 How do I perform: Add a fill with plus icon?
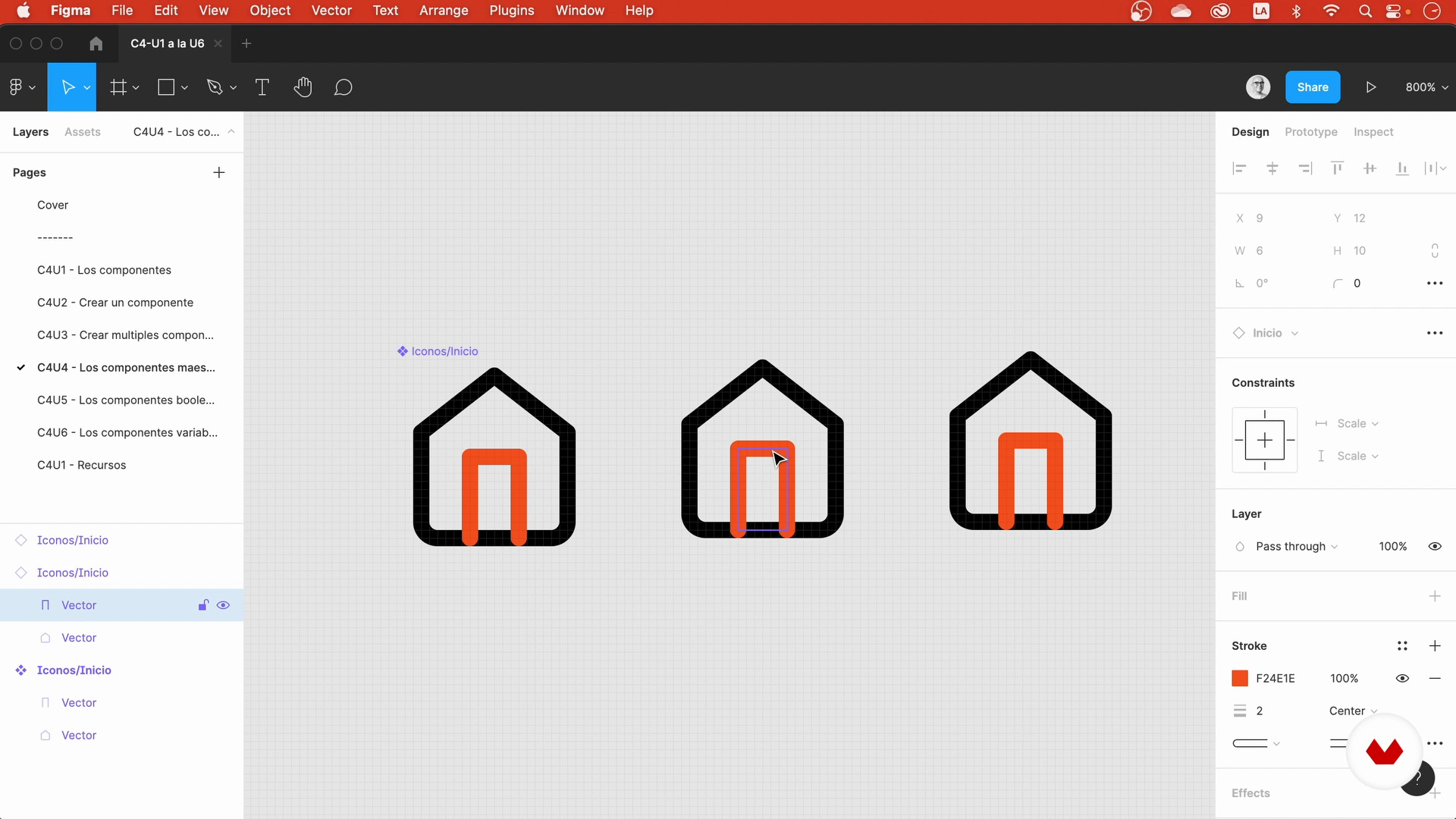(1435, 596)
